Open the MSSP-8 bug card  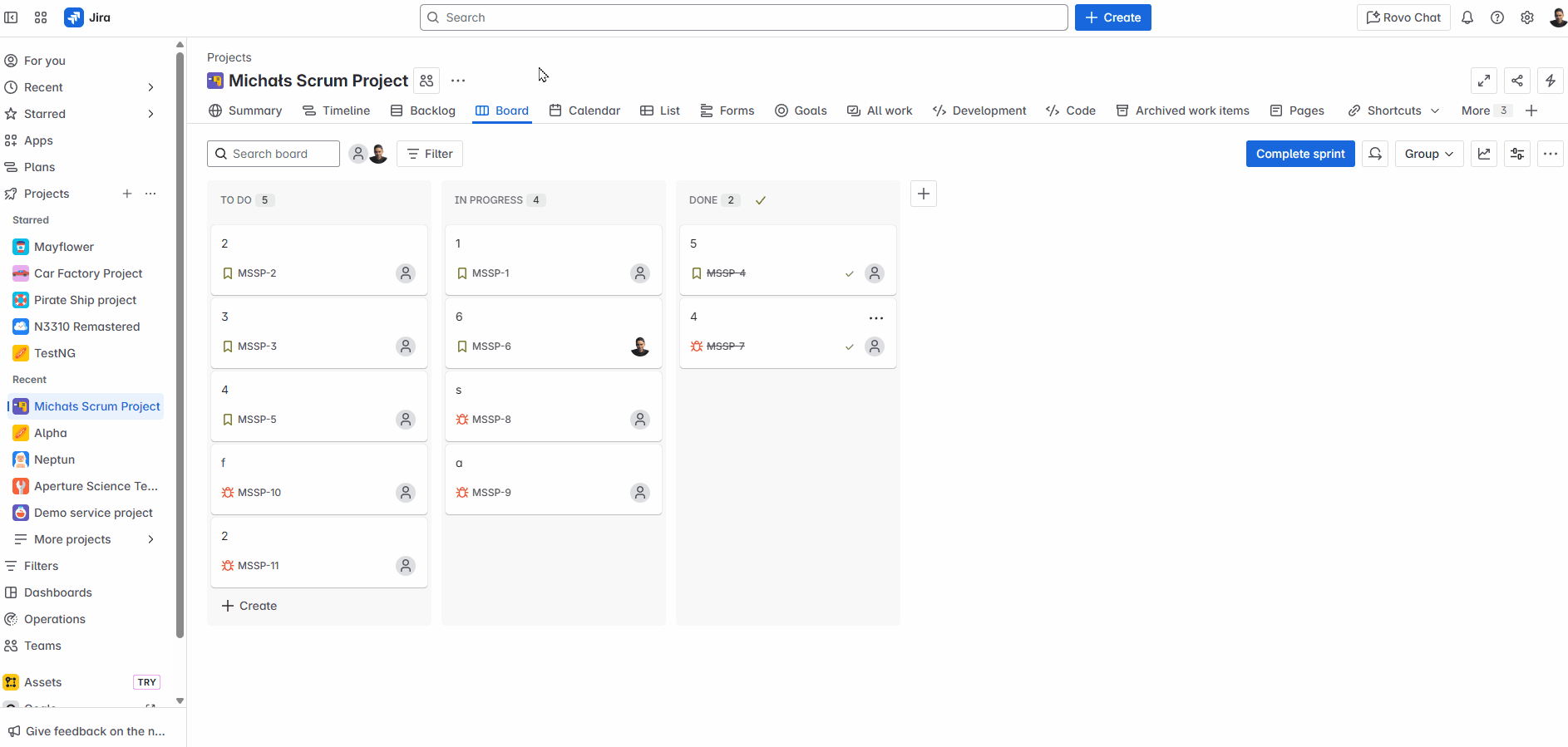(x=554, y=406)
